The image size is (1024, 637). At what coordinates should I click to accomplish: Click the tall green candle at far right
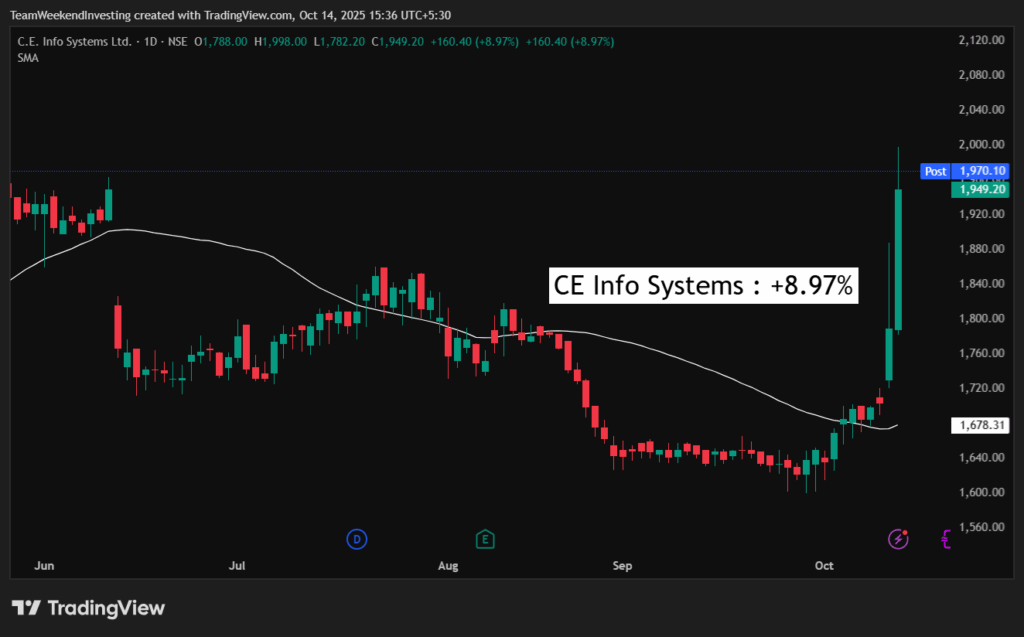click(x=899, y=260)
